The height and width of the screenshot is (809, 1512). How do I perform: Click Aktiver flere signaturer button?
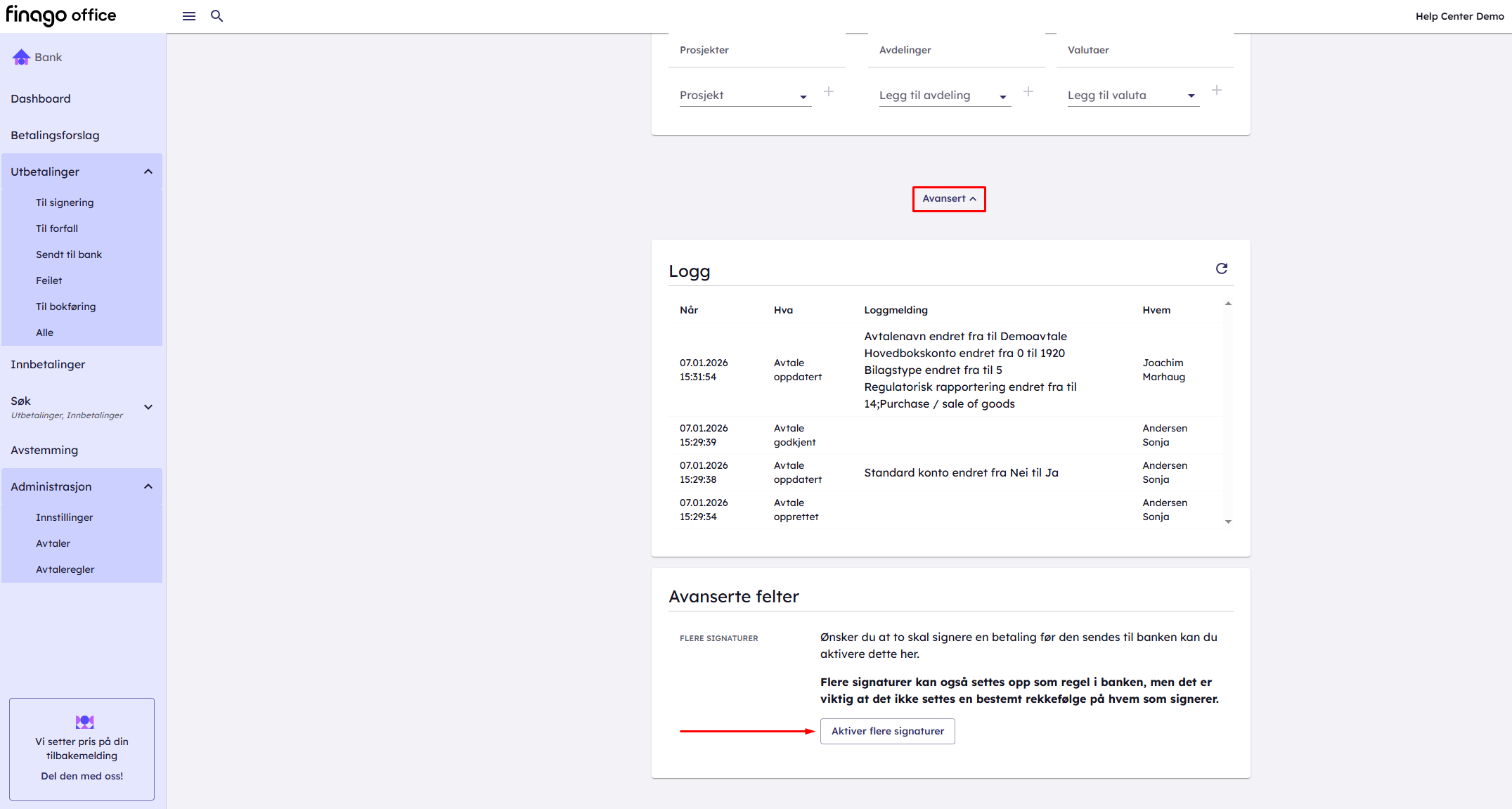pos(887,731)
